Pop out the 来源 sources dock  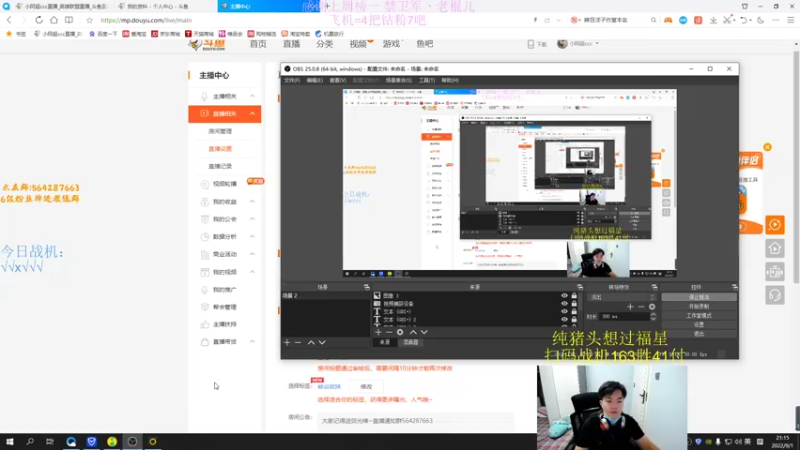click(x=580, y=287)
